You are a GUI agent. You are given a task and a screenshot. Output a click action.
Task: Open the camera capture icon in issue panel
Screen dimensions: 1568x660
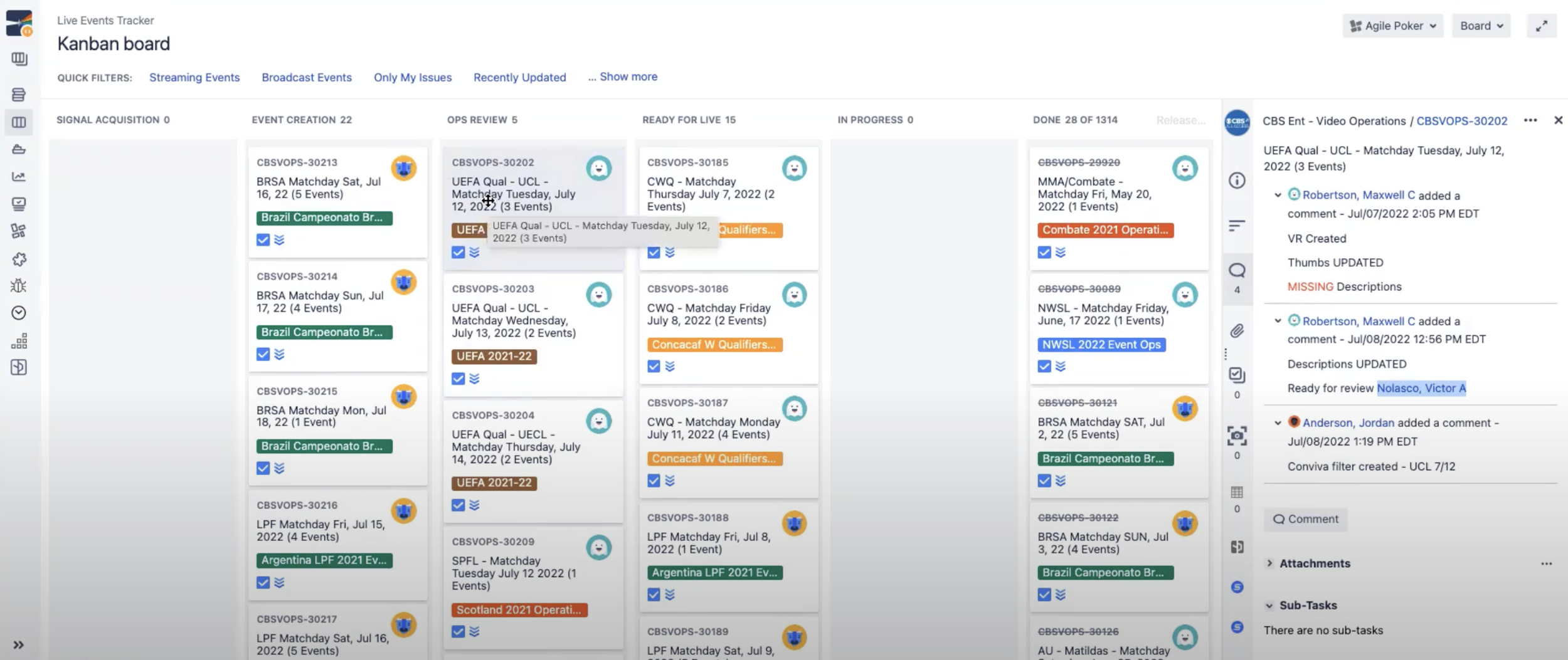coord(1237,435)
